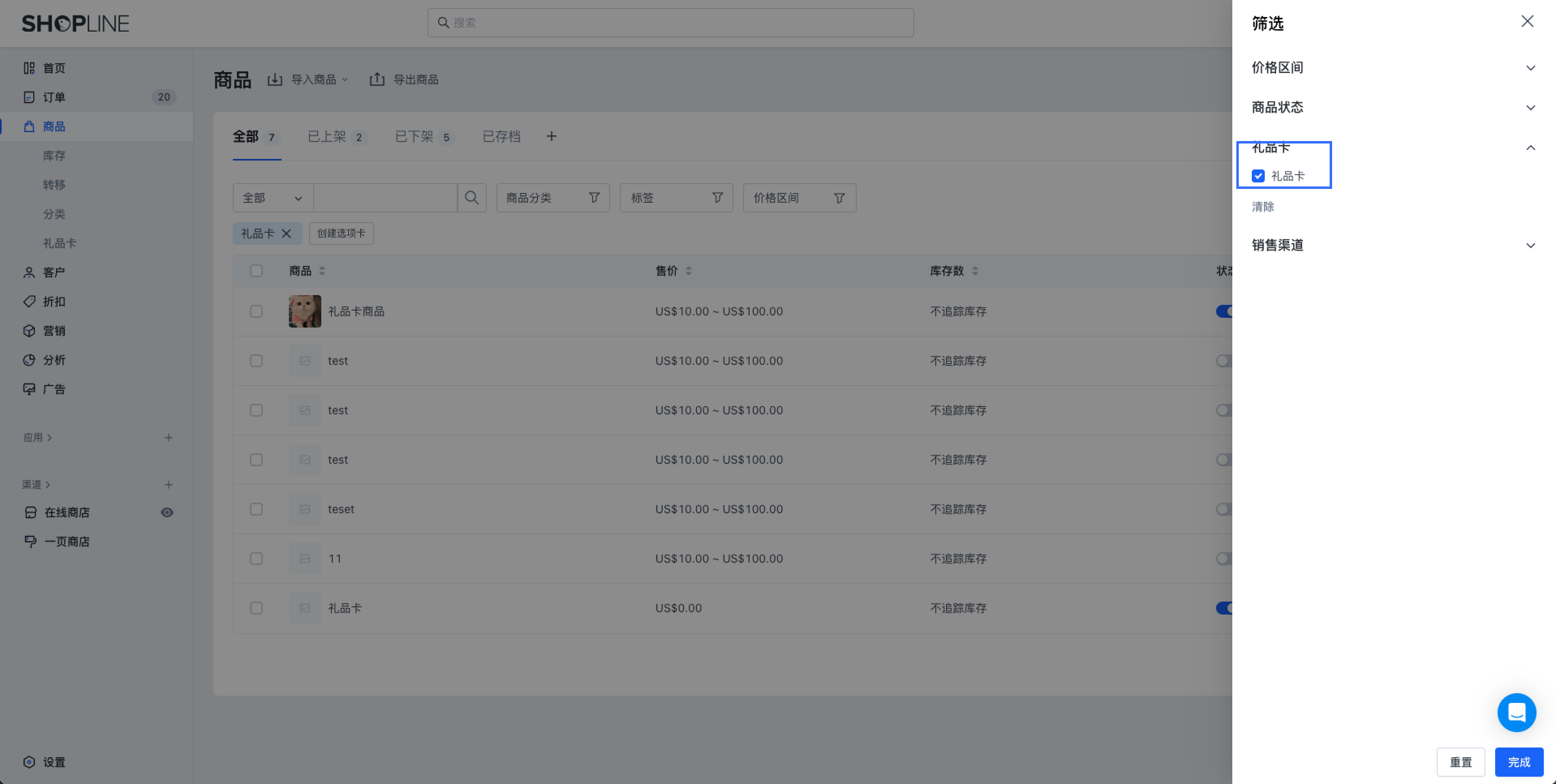
Task: Click the 订单 badge showing 20
Action: [164, 97]
